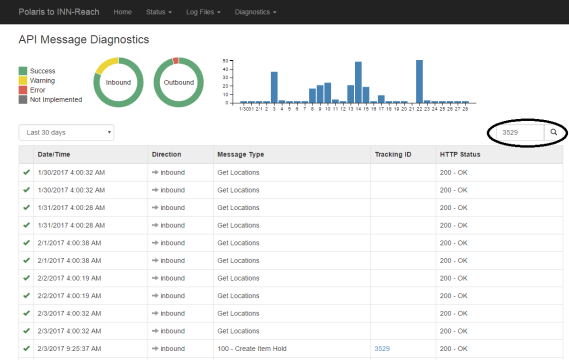This screenshot has width=569, height=360.
Task: Open tracking ID 3529 link
Action: (382, 348)
